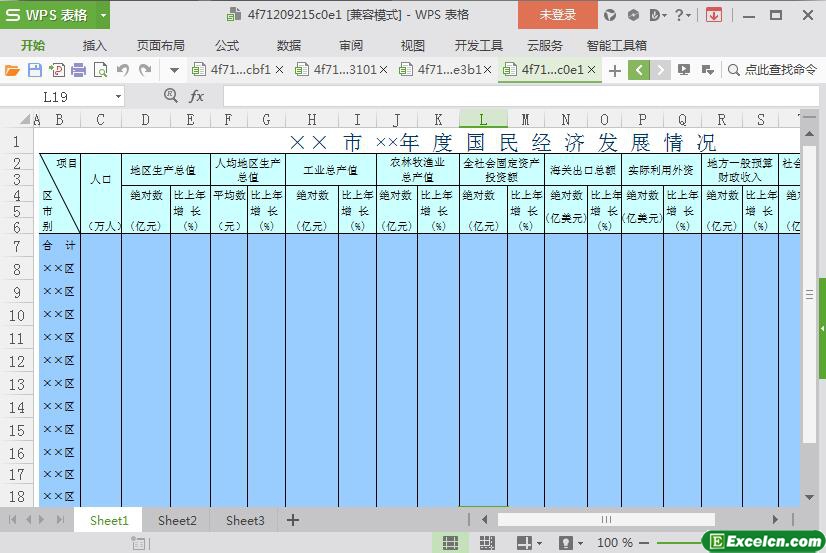The image size is (826, 553).
Task: Click the 未登录 login button
Action: coord(557,15)
